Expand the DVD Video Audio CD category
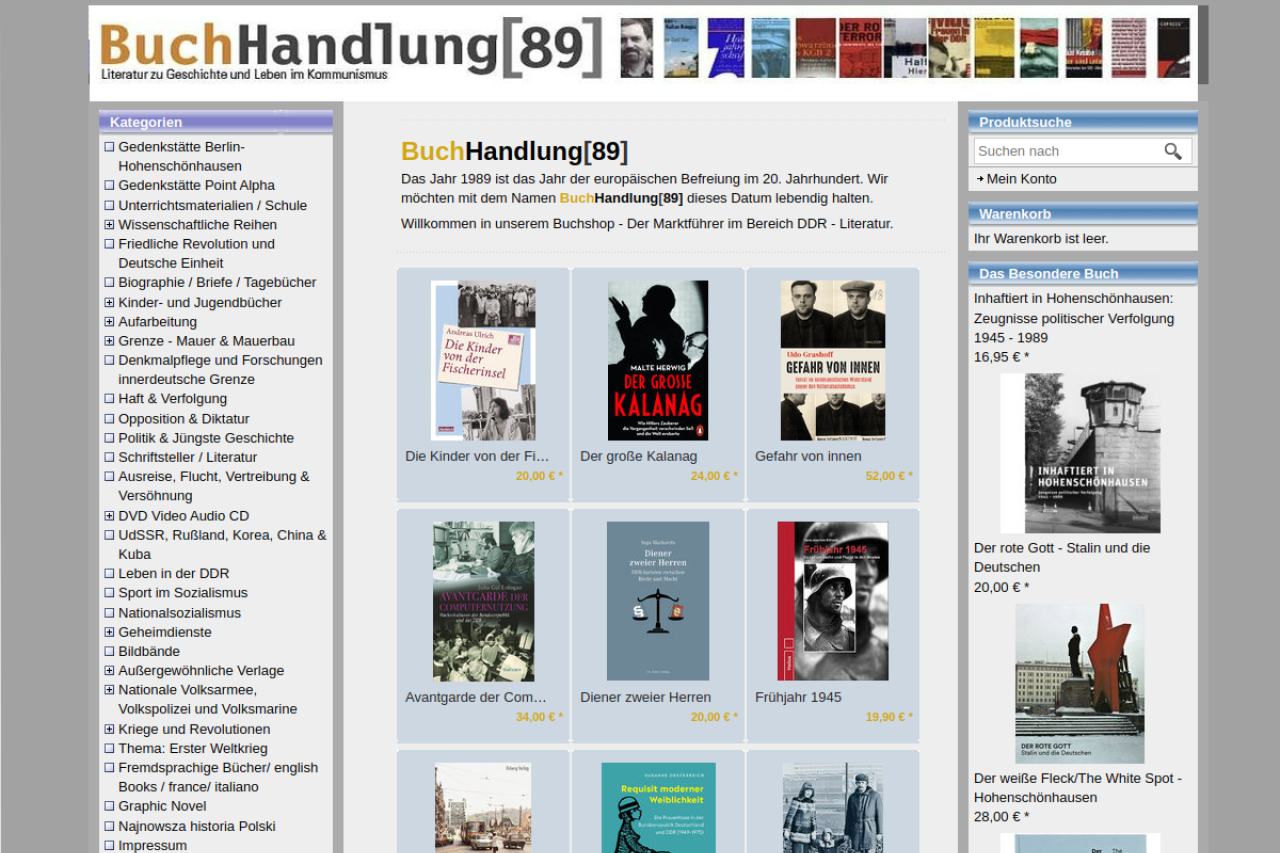The width and height of the screenshot is (1280, 853). pos(109,515)
